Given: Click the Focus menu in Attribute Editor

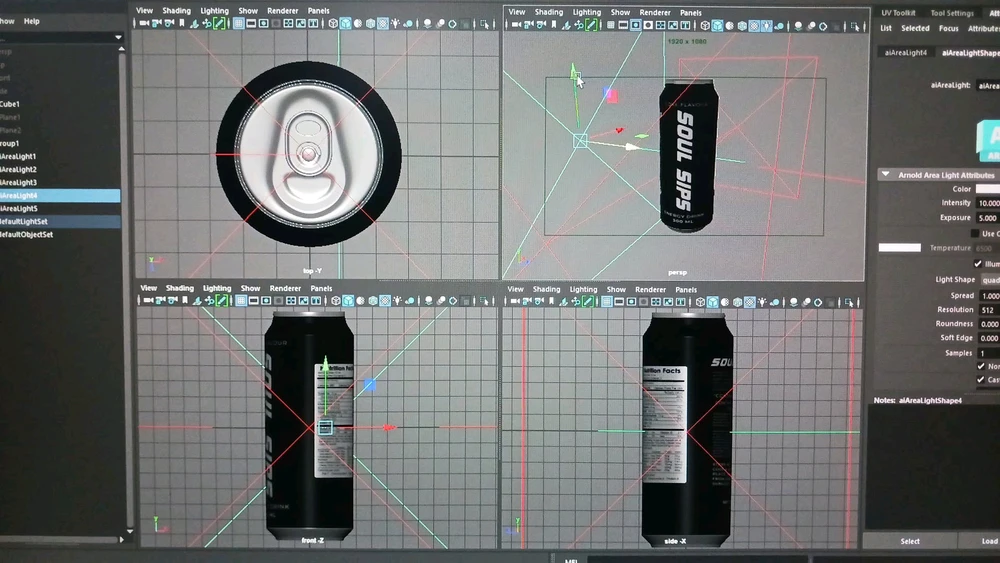Looking at the screenshot, I should tap(948, 29).
